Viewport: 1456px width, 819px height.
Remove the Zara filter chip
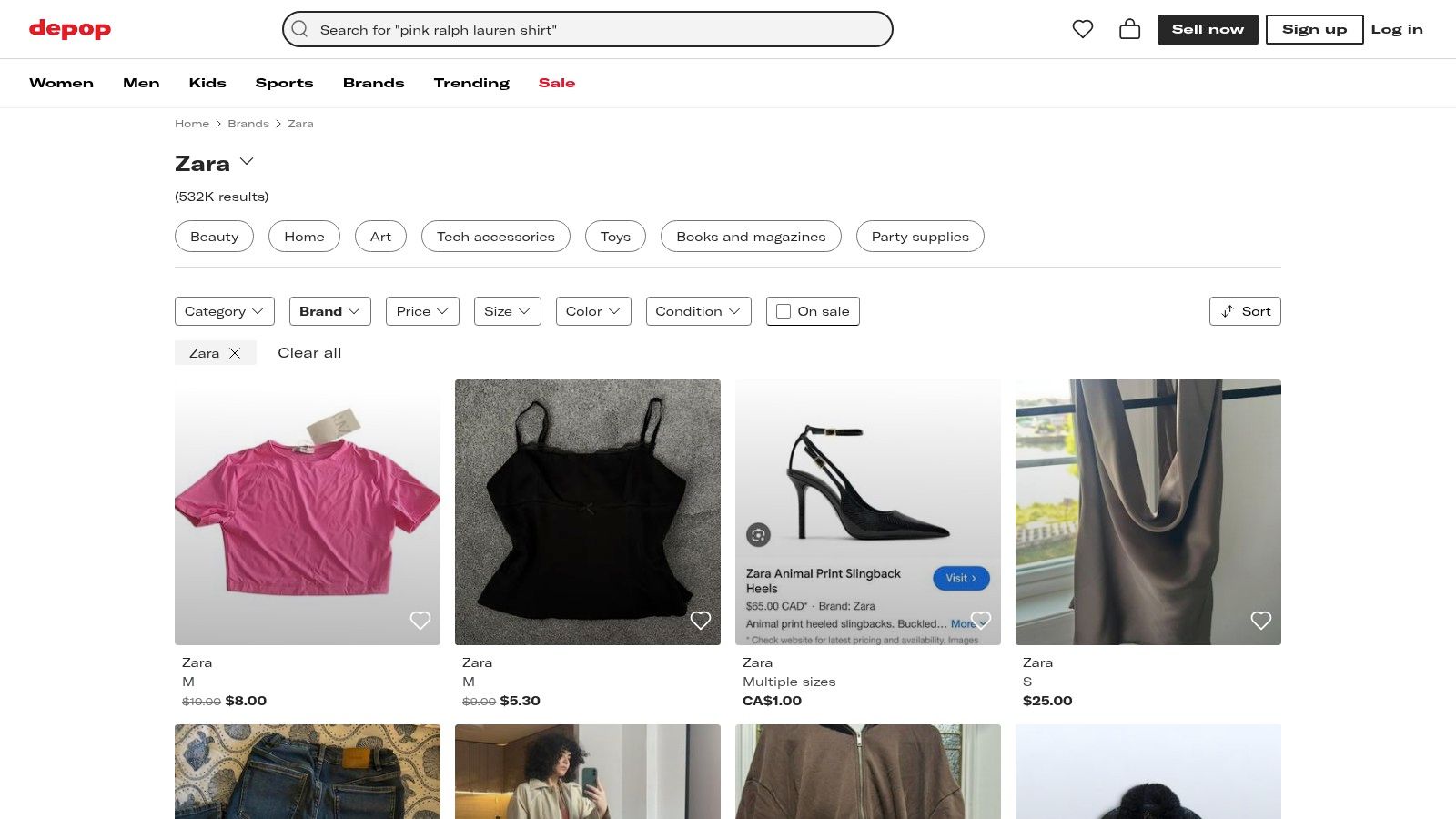[x=235, y=353]
